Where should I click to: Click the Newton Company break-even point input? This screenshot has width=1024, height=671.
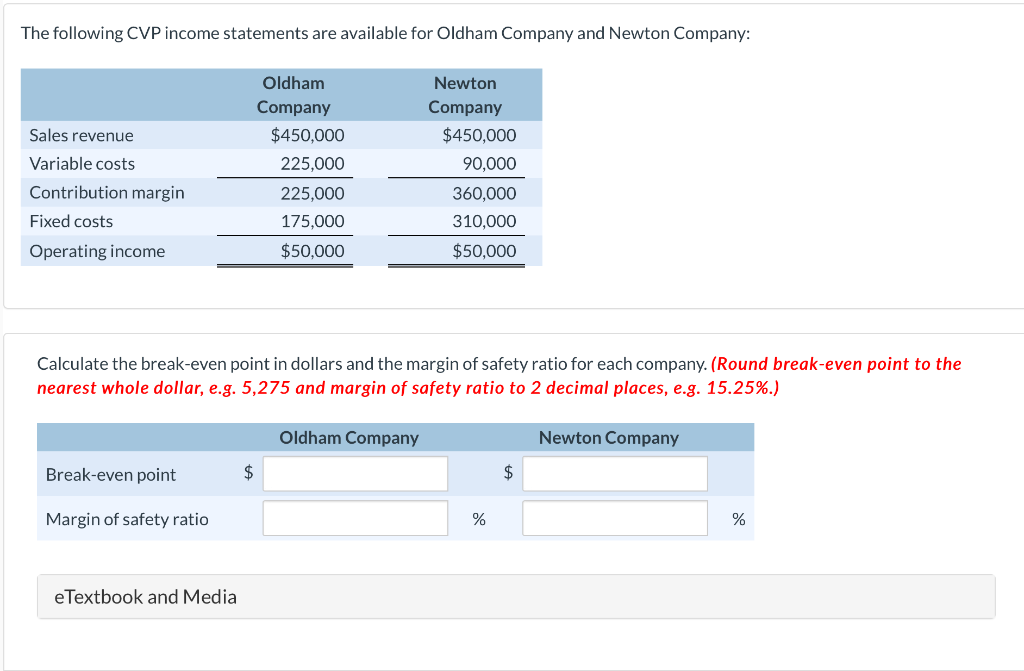pyautogui.click(x=615, y=474)
